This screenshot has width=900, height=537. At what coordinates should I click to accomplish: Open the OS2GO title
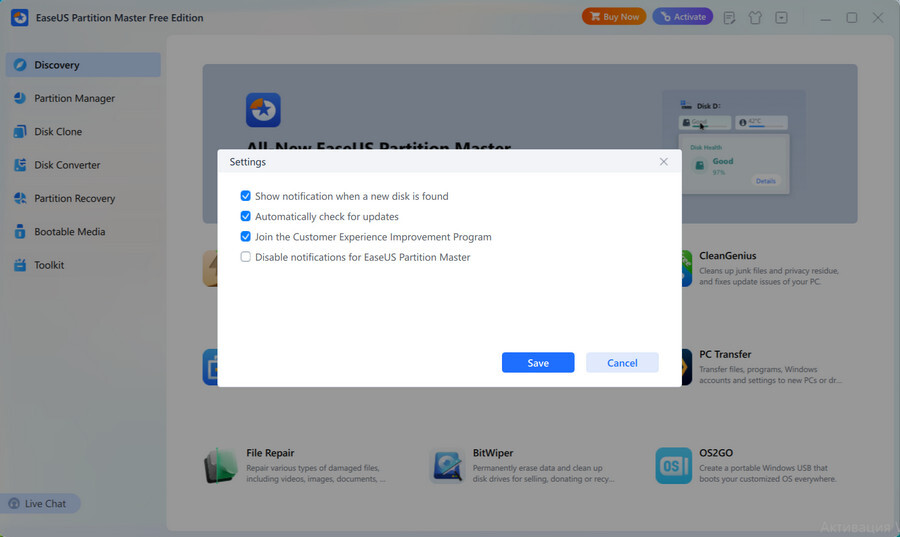pyautogui.click(x=716, y=453)
